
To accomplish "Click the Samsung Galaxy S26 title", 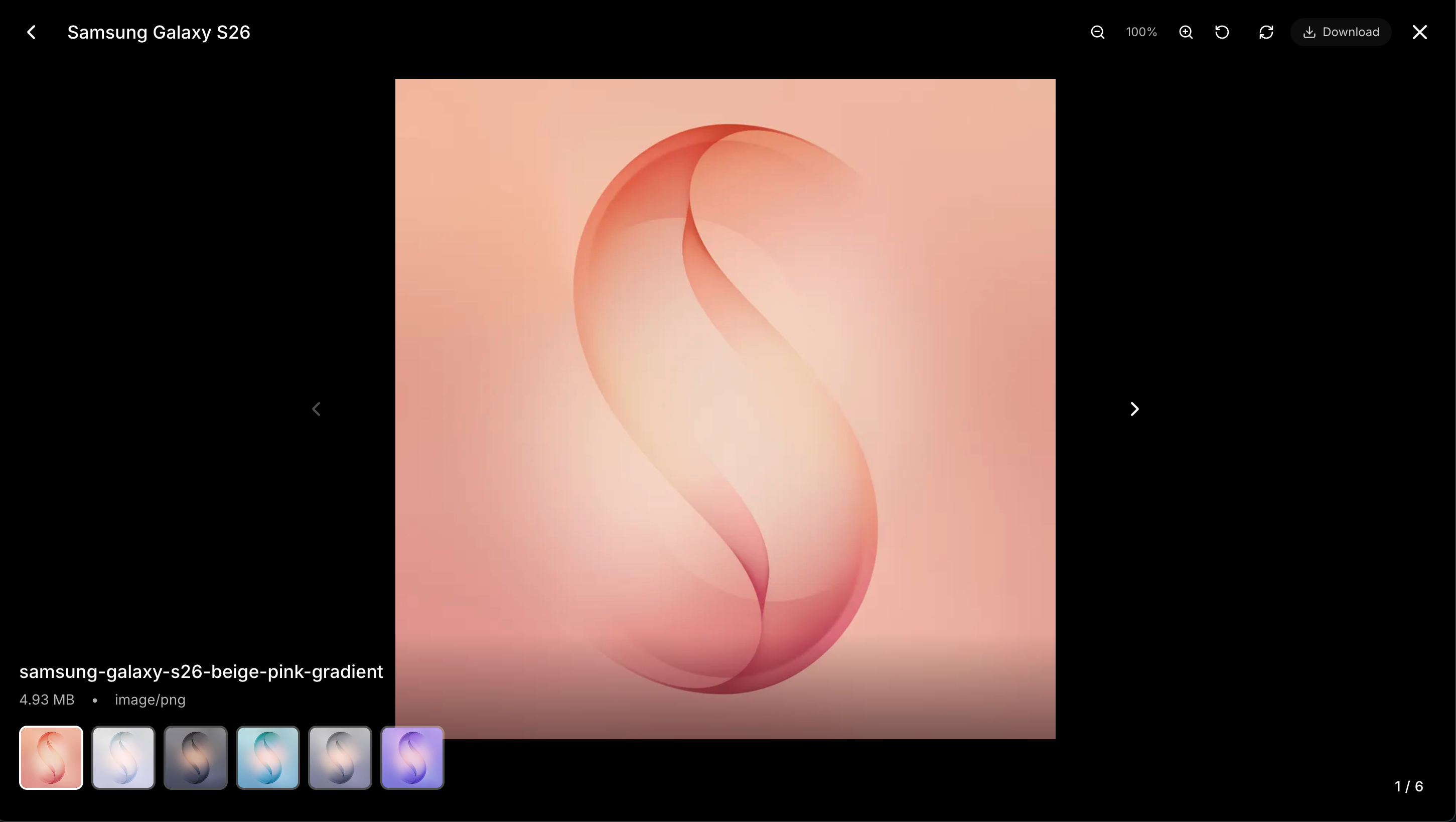I will (x=159, y=32).
